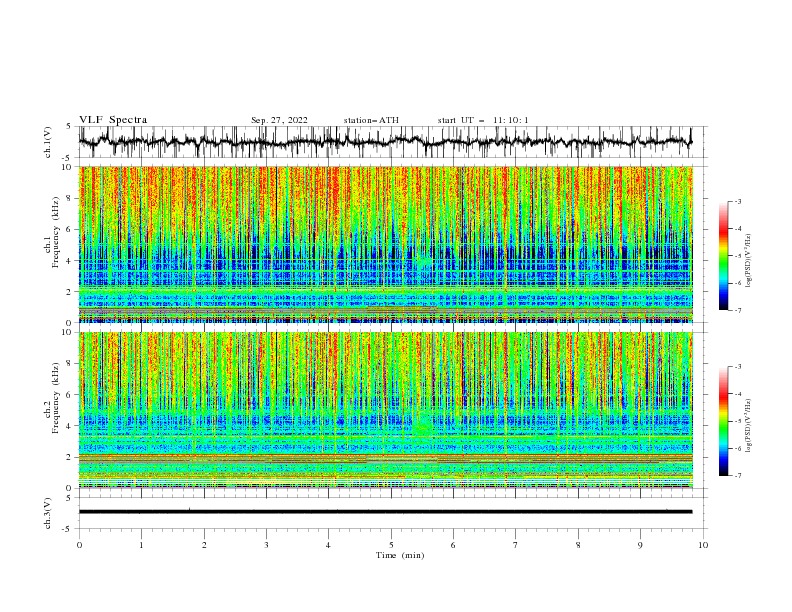Click time axis tick label "4"
This screenshot has height=612, width=792.
(328, 545)
